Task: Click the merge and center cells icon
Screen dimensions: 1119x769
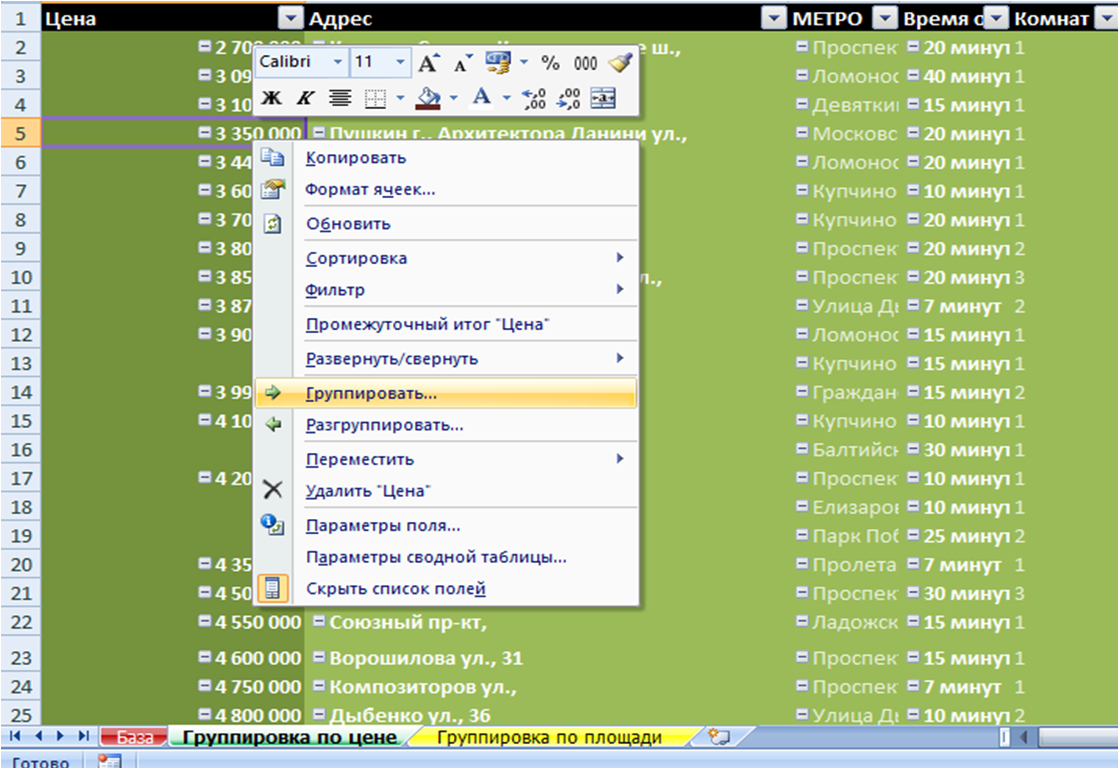Action: tap(603, 97)
